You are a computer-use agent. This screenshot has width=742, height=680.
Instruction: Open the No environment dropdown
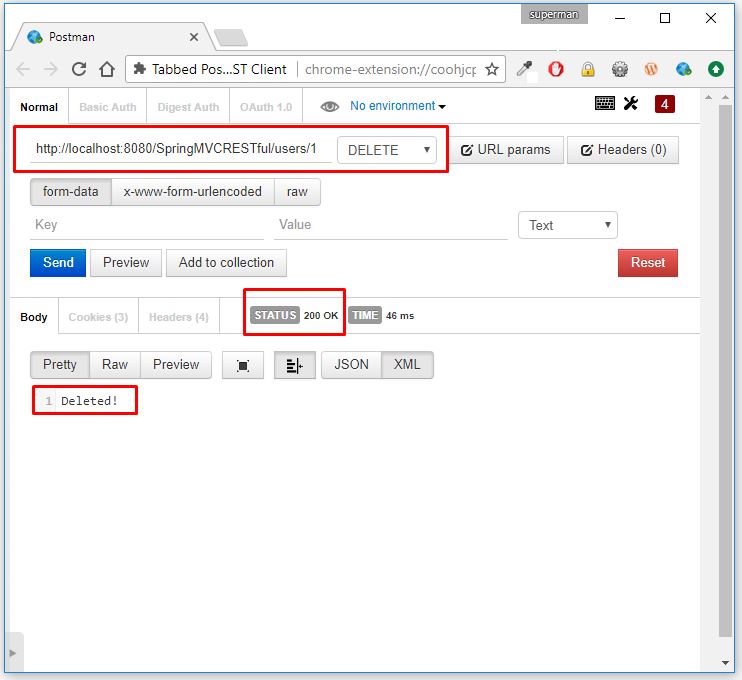[398, 106]
